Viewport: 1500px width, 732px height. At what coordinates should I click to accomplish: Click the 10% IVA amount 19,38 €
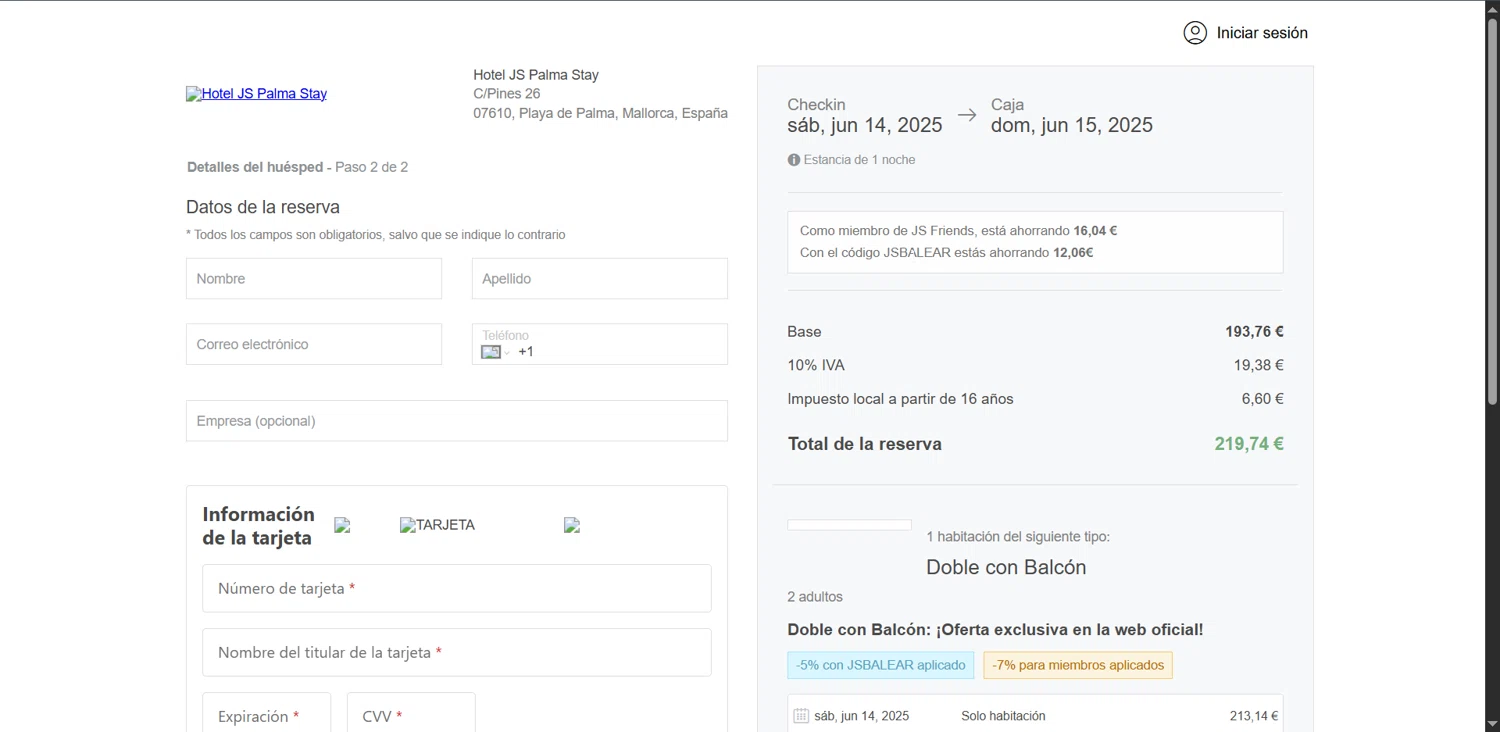pos(1258,366)
